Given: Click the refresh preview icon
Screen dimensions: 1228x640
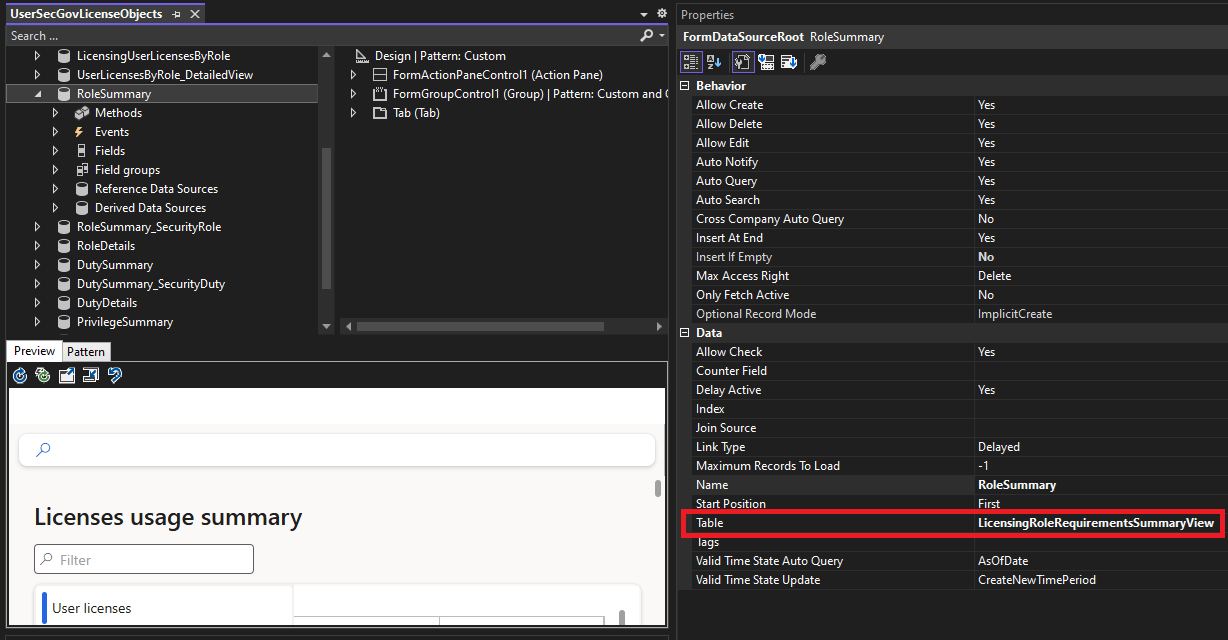Looking at the screenshot, I should tap(20, 375).
